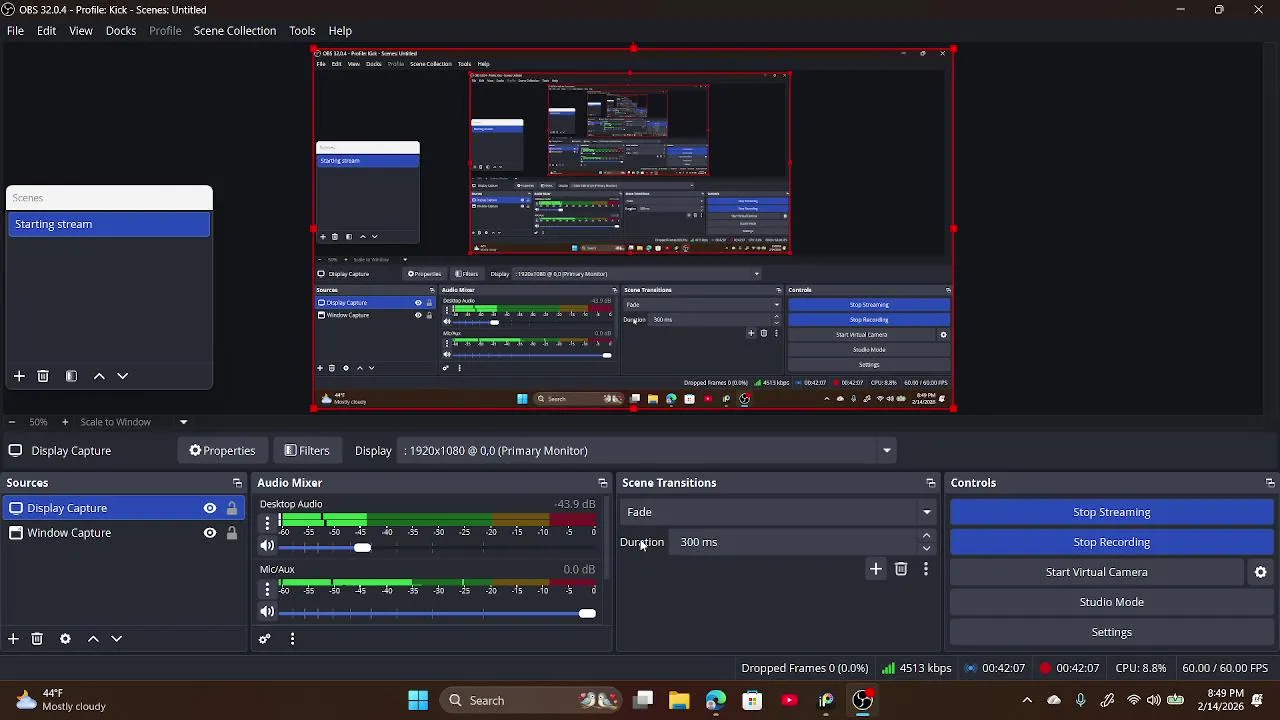
Task: Open Windows Start menu
Action: click(418, 700)
